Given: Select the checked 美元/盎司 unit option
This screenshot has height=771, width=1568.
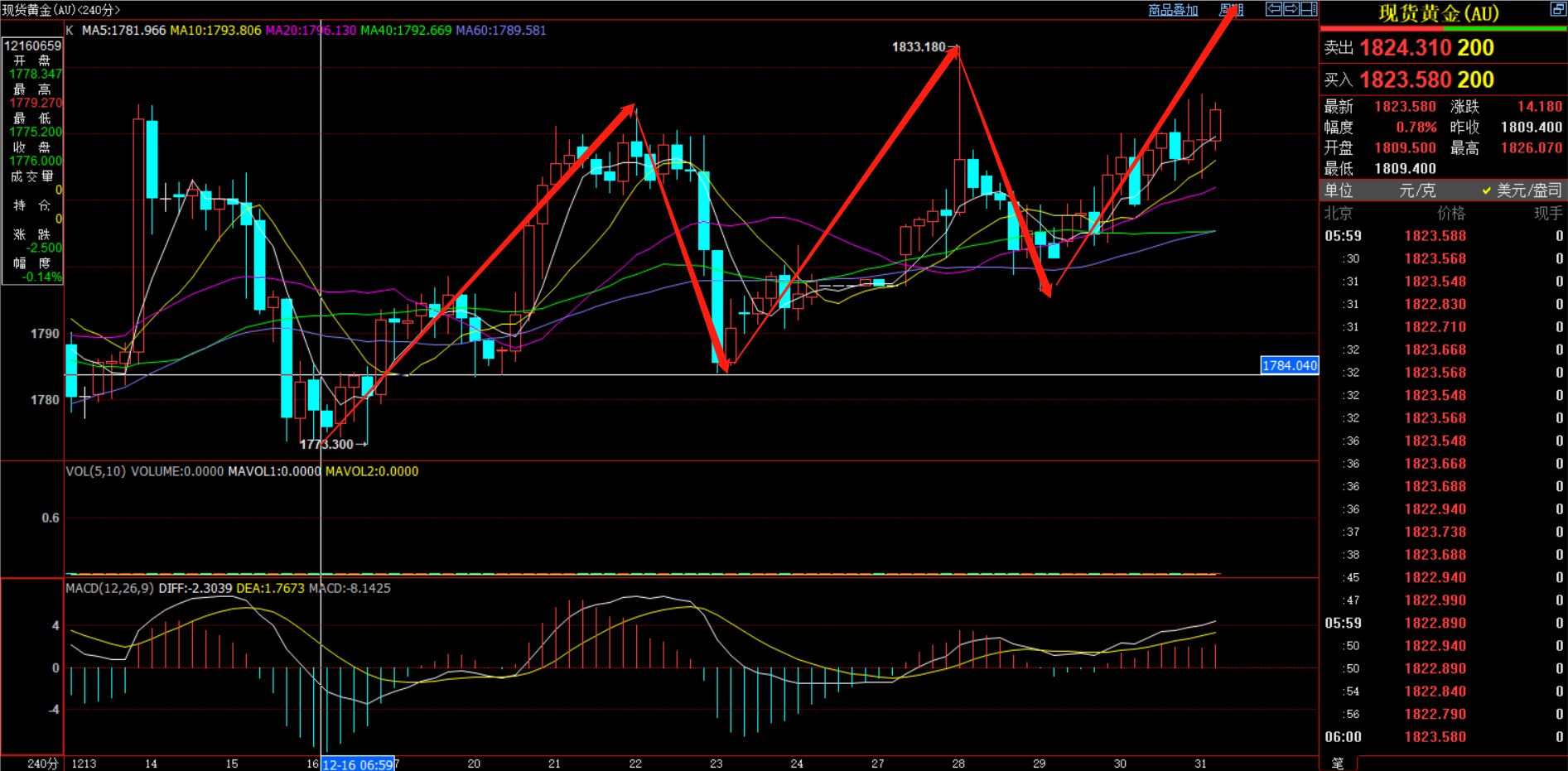Looking at the screenshot, I should click(1522, 190).
